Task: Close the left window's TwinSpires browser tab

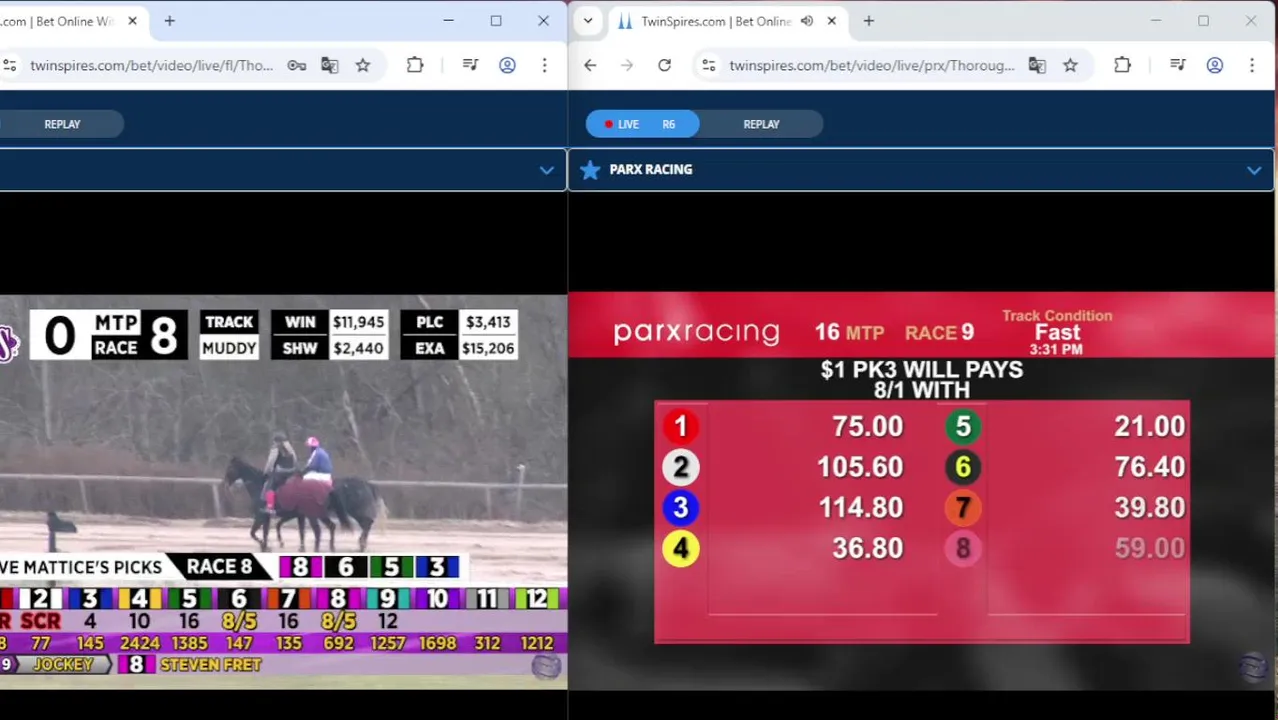Action: point(132,20)
